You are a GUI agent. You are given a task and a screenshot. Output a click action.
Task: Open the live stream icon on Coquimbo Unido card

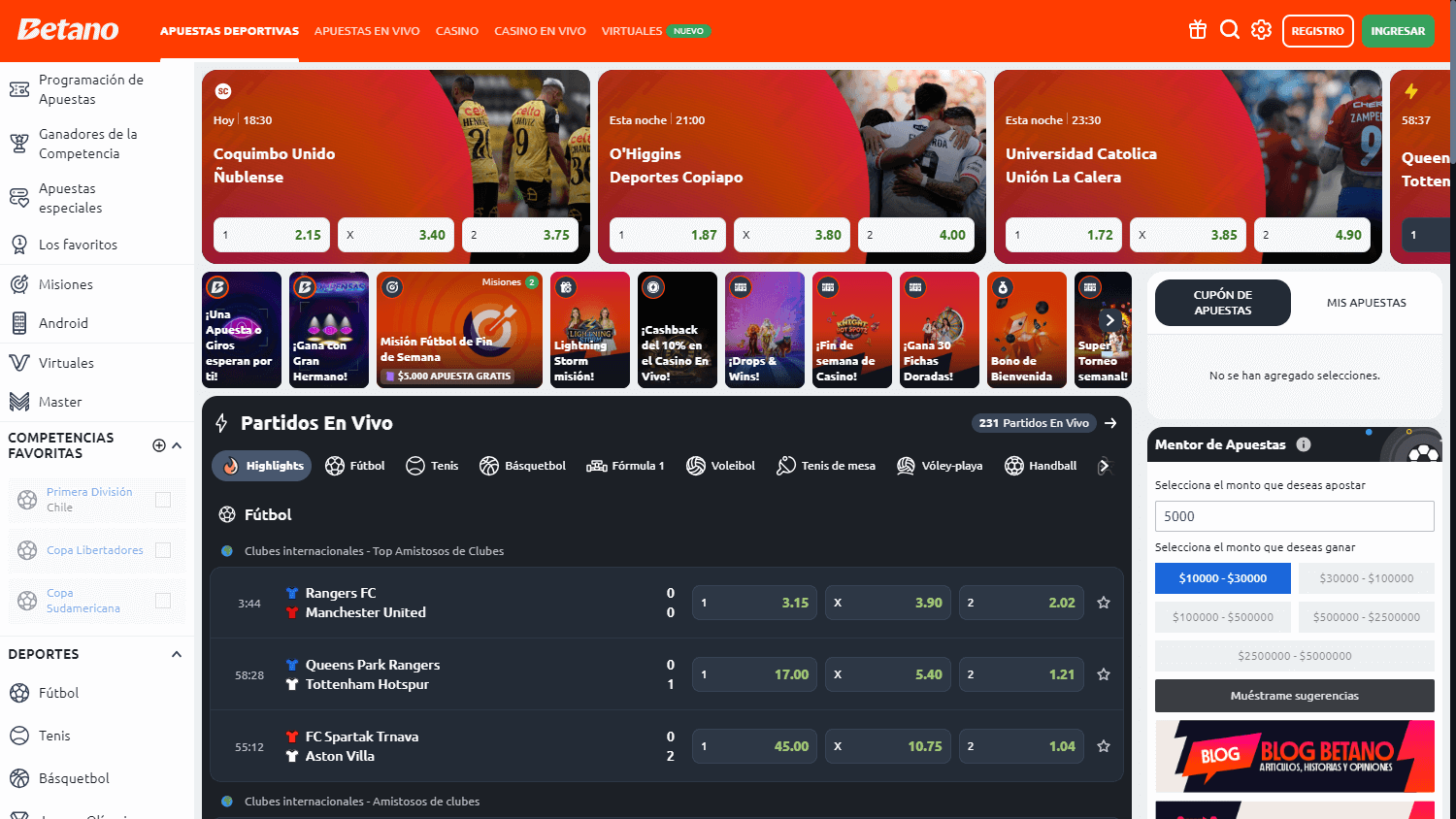223,91
